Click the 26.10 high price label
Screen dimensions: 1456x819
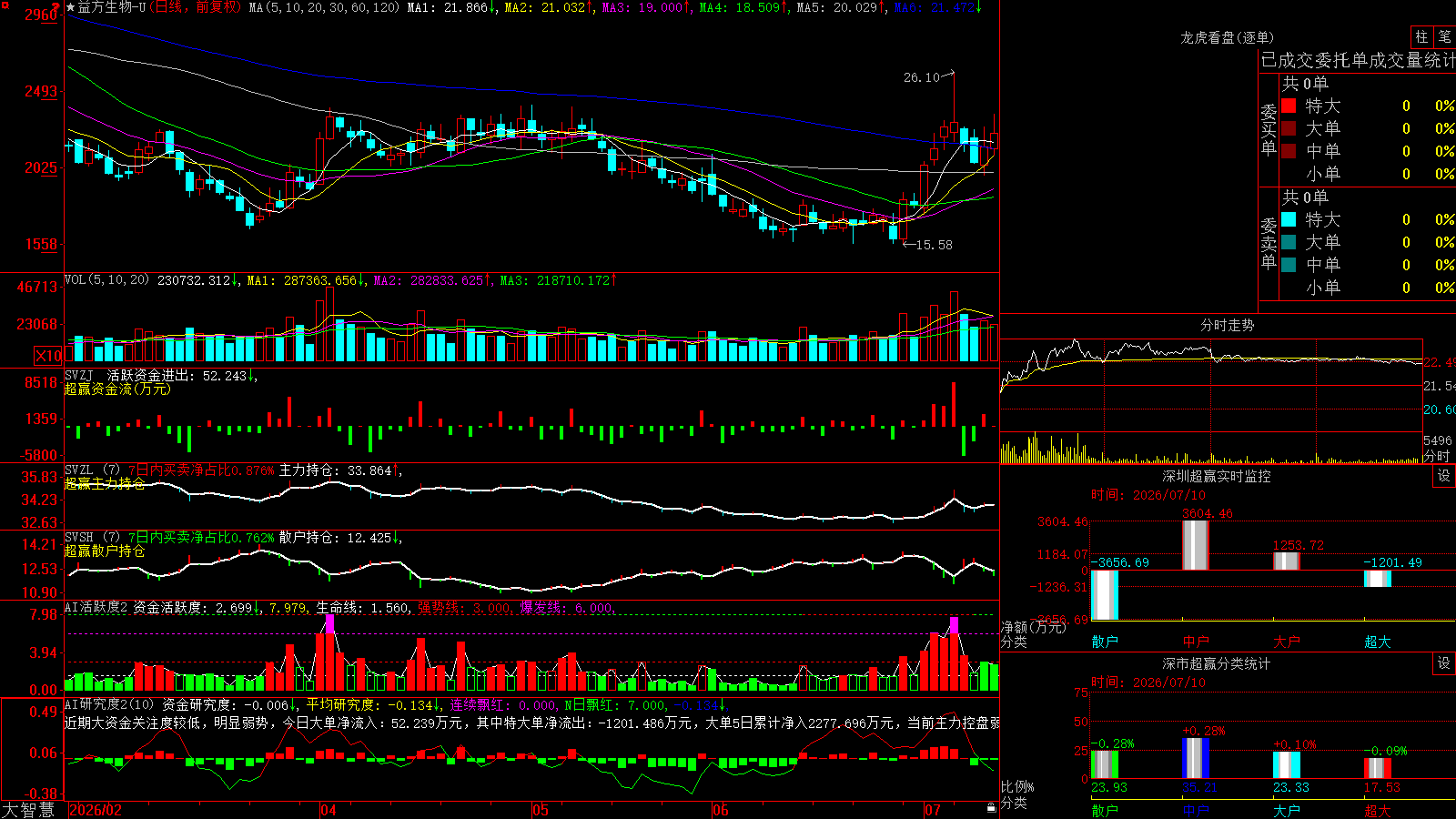pos(922,77)
